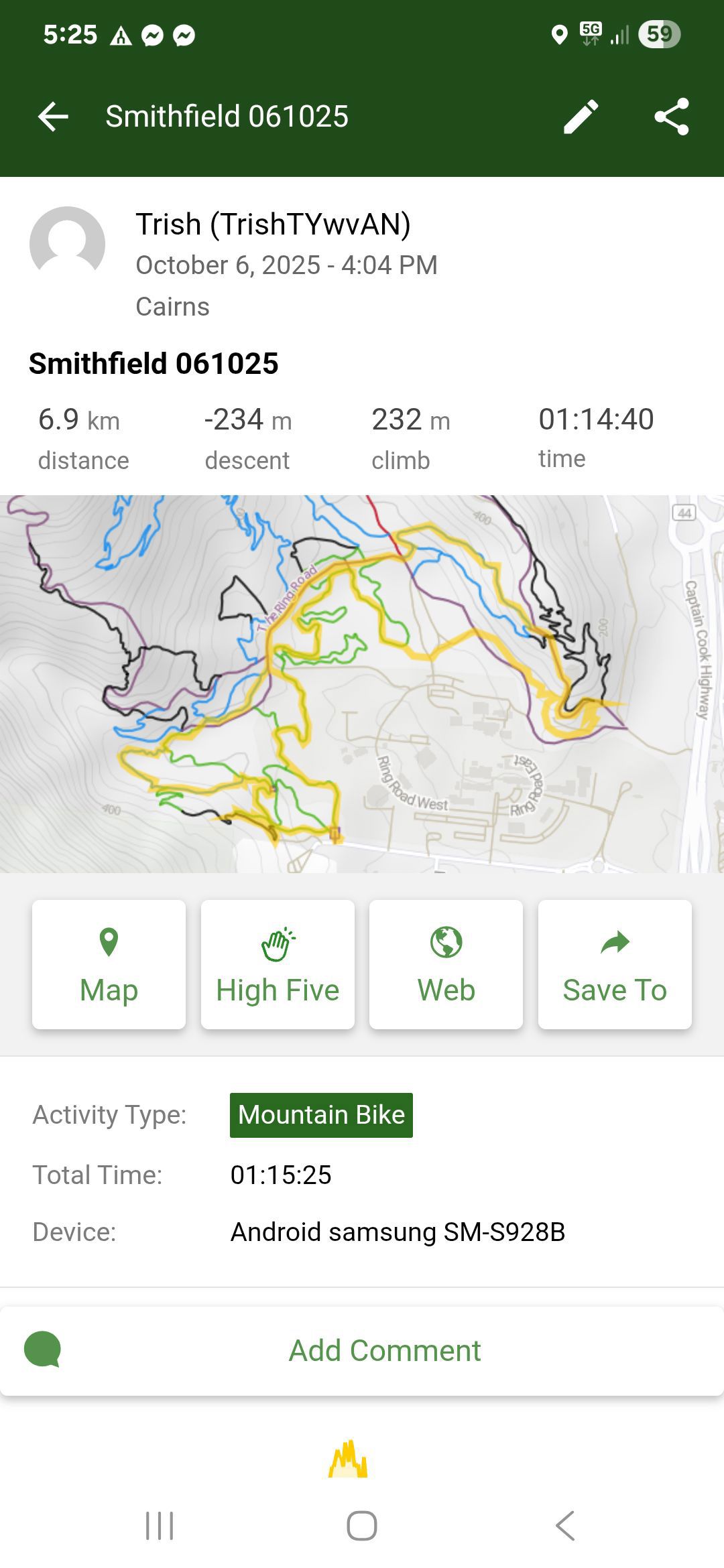Tap the share icon
The width and height of the screenshot is (724, 1568).
click(672, 117)
